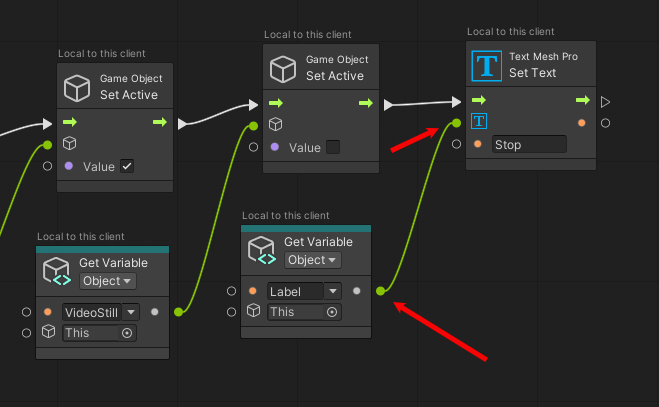Screen dimensions: 659x407
Task: Click flow output arrow on middle Set Active
Action: pyautogui.click(x=366, y=103)
